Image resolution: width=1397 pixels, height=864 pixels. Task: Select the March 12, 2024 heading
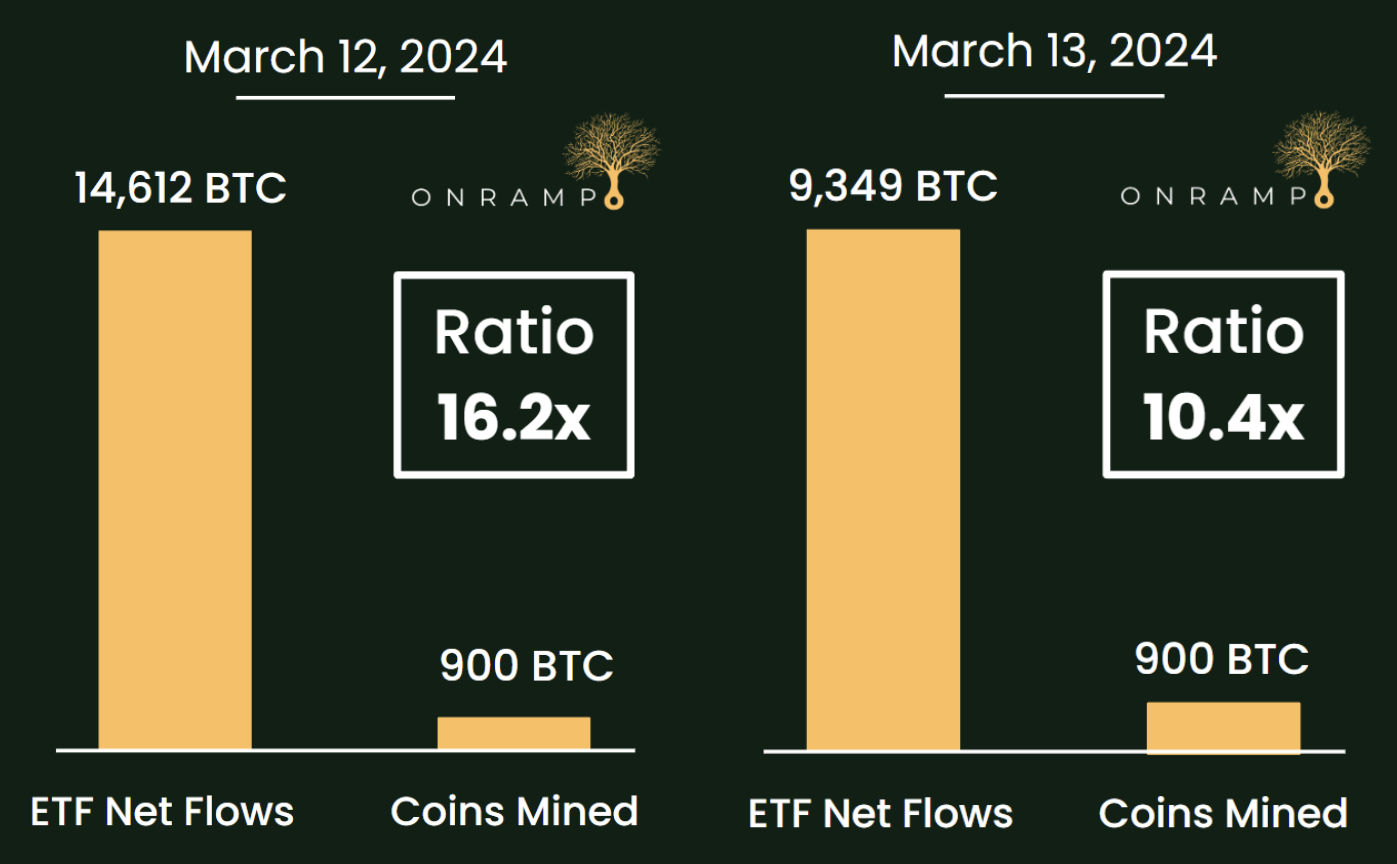[x=346, y=57]
